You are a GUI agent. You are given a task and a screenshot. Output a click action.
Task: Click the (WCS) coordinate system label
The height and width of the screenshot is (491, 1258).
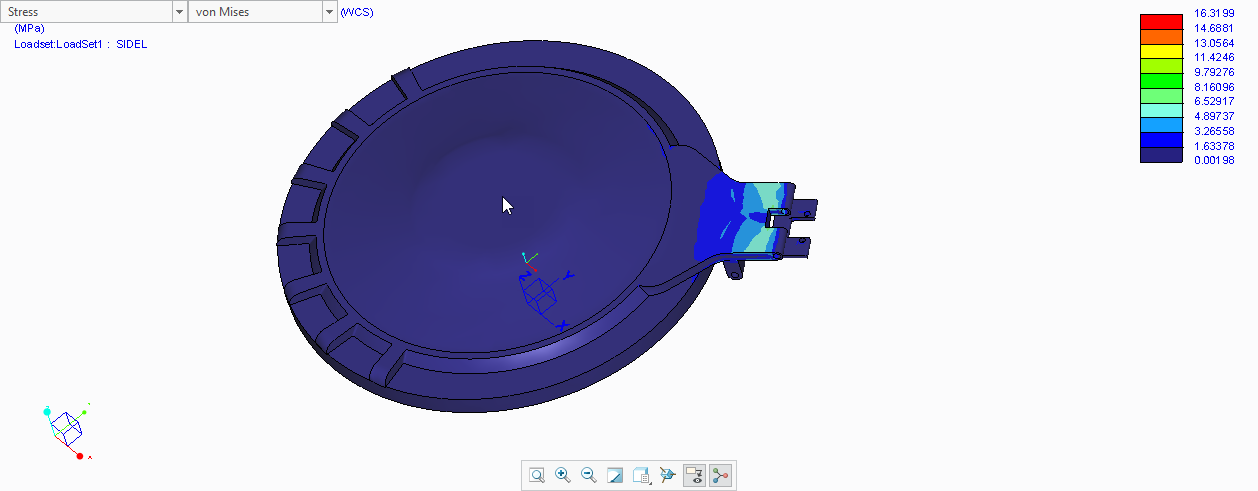[x=357, y=12]
